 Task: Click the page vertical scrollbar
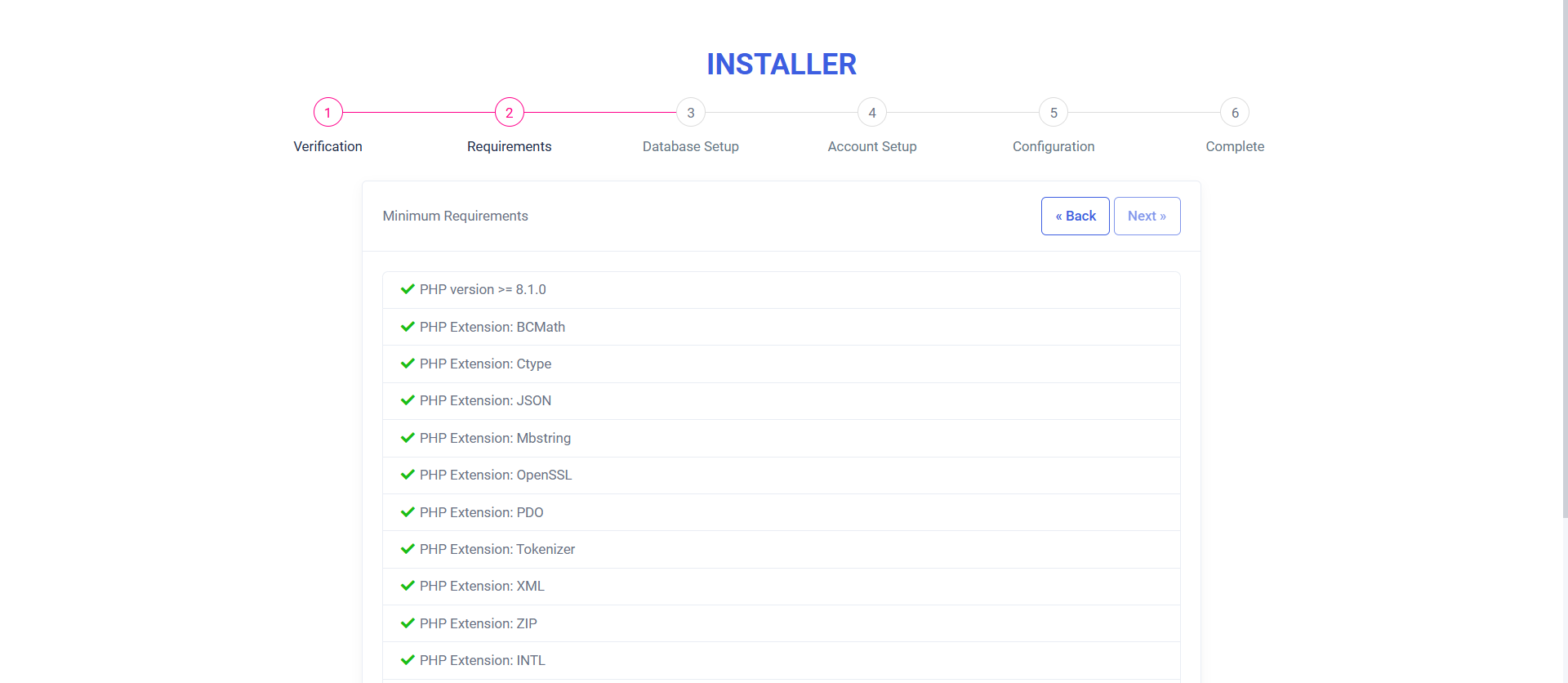point(1564,261)
